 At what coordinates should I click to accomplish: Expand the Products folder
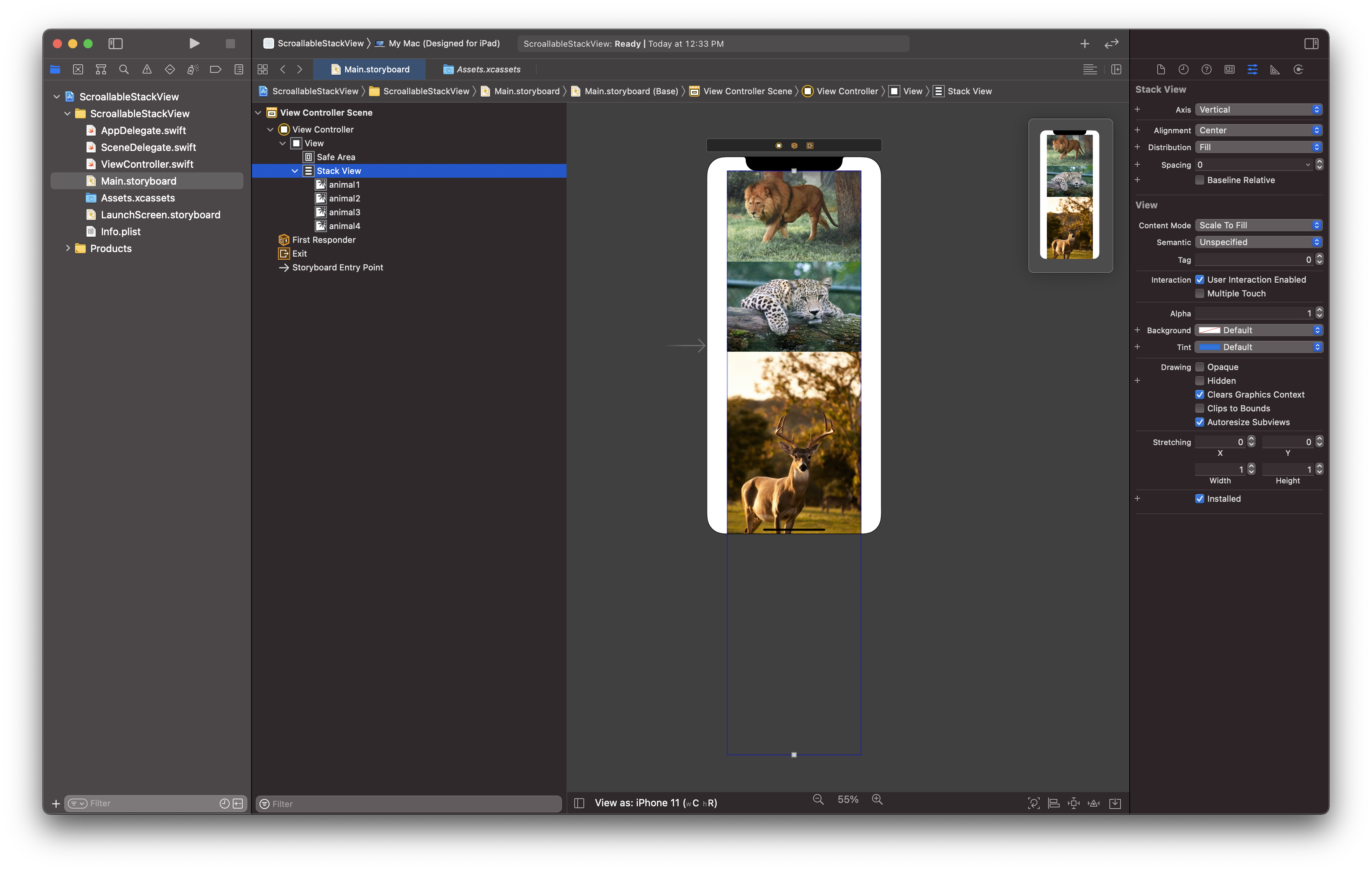(x=68, y=248)
